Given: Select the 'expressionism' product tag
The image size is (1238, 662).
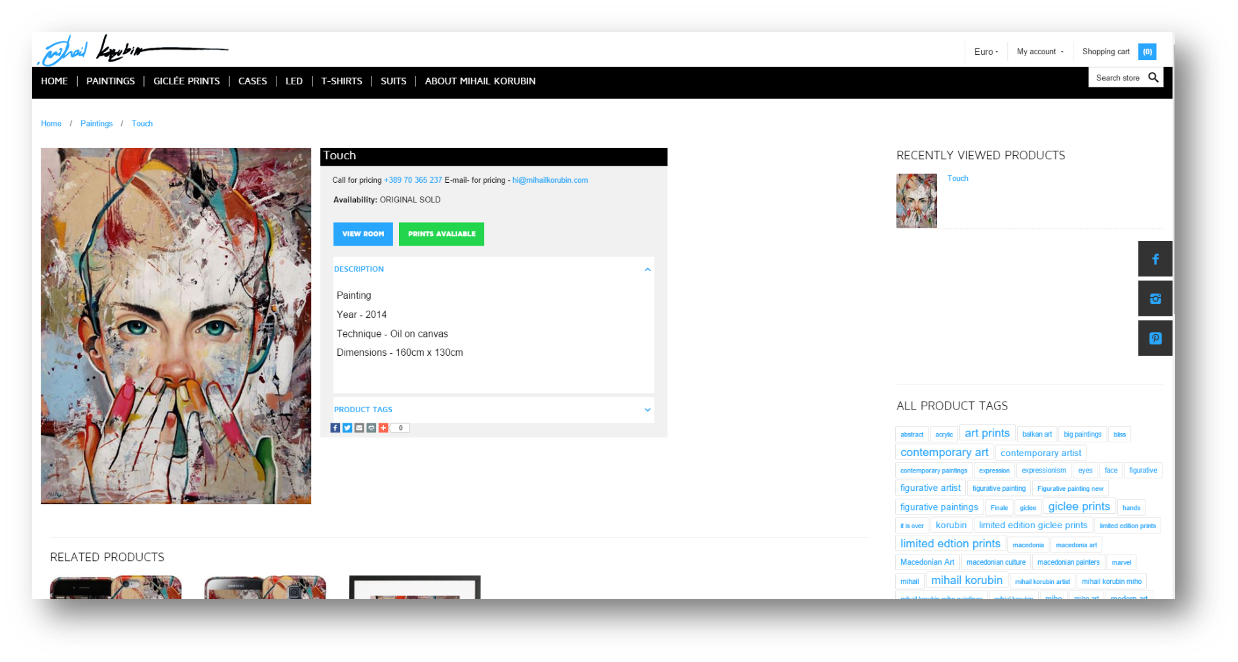Looking at the screenshot, I should pyautogui.click(x=1044, y=471).
